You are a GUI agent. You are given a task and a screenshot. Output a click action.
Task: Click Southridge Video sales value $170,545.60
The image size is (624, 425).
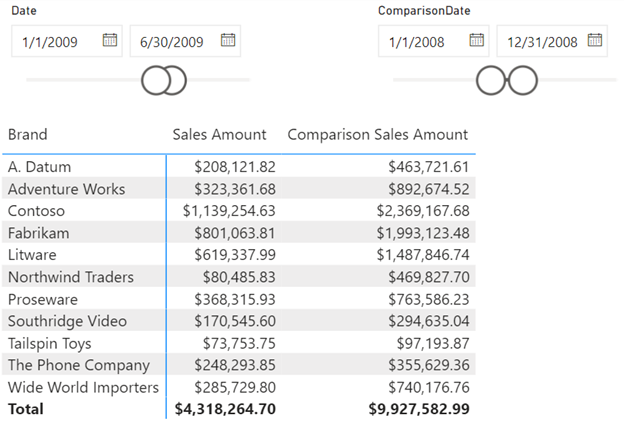click(x=235, y=321)
